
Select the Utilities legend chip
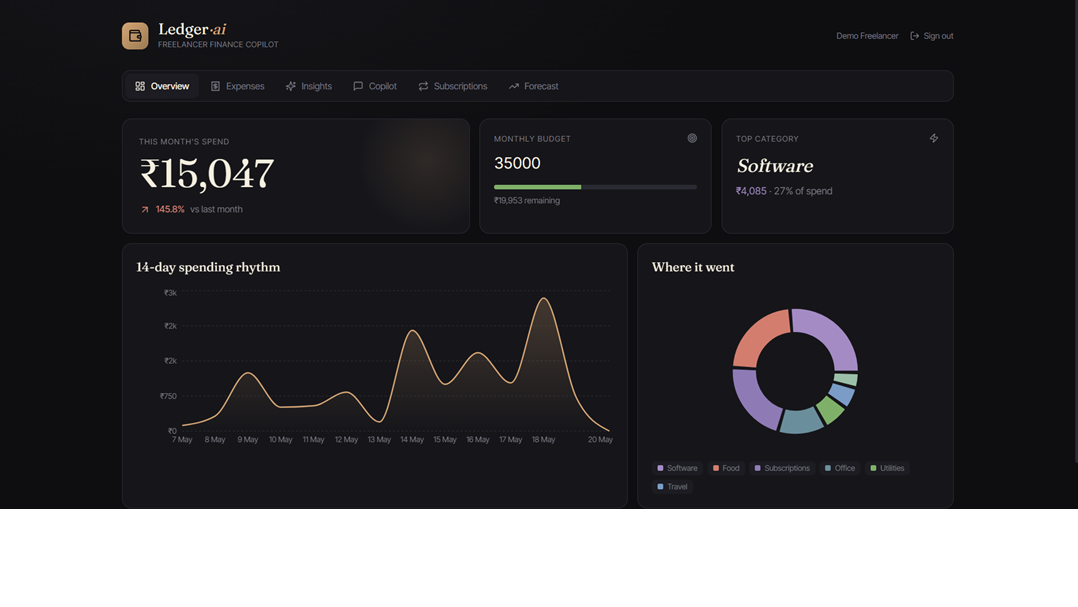(x=887, y=468)
